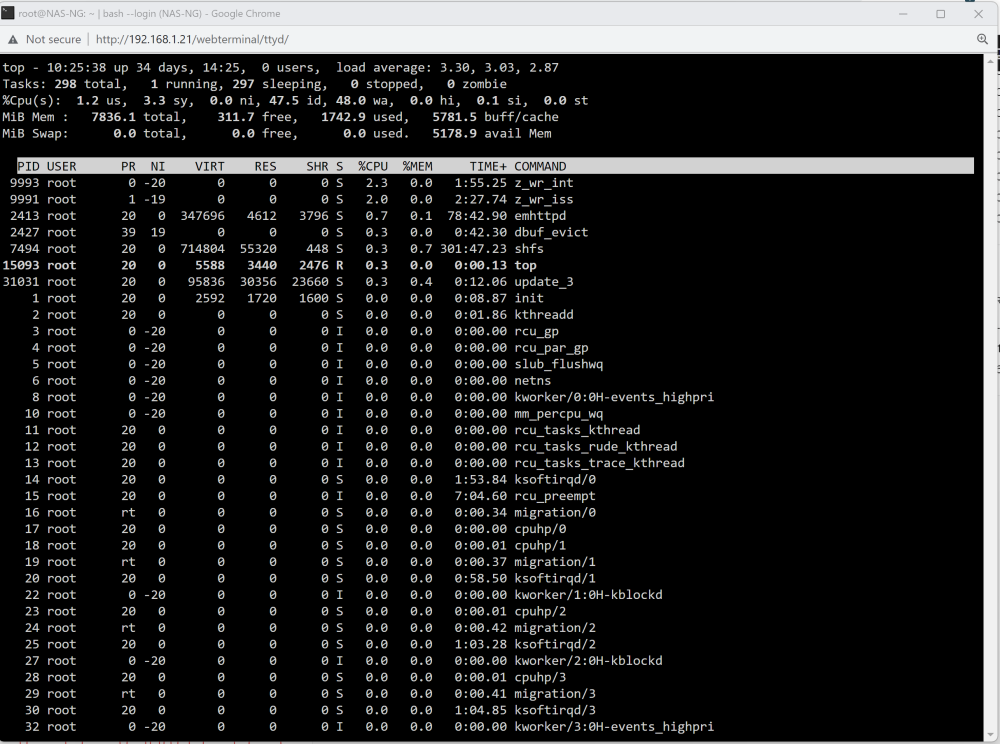
Task: Click the mm_percpu_wq process command
Action: tap(559, 414)
